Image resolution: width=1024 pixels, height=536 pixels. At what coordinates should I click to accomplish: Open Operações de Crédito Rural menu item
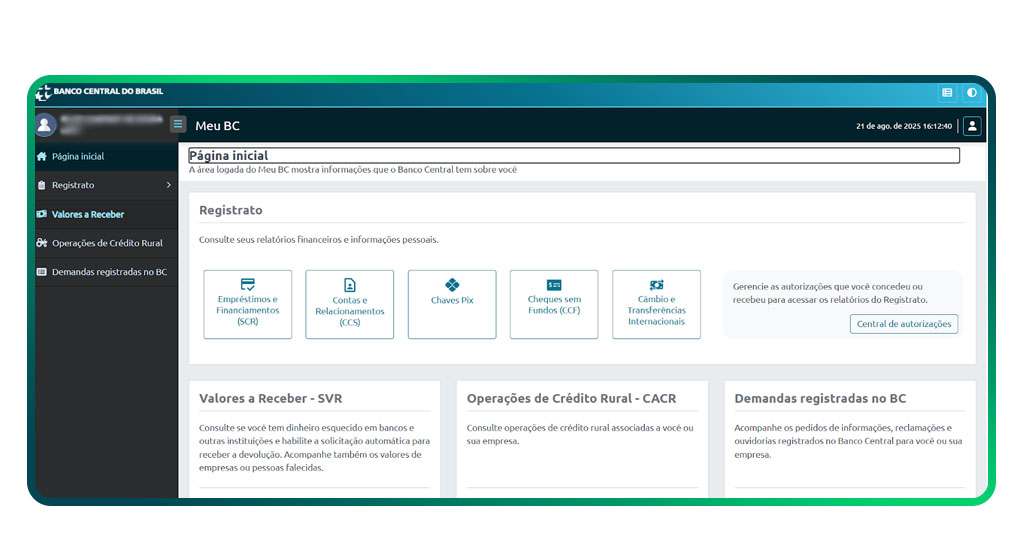pos(106,243)
